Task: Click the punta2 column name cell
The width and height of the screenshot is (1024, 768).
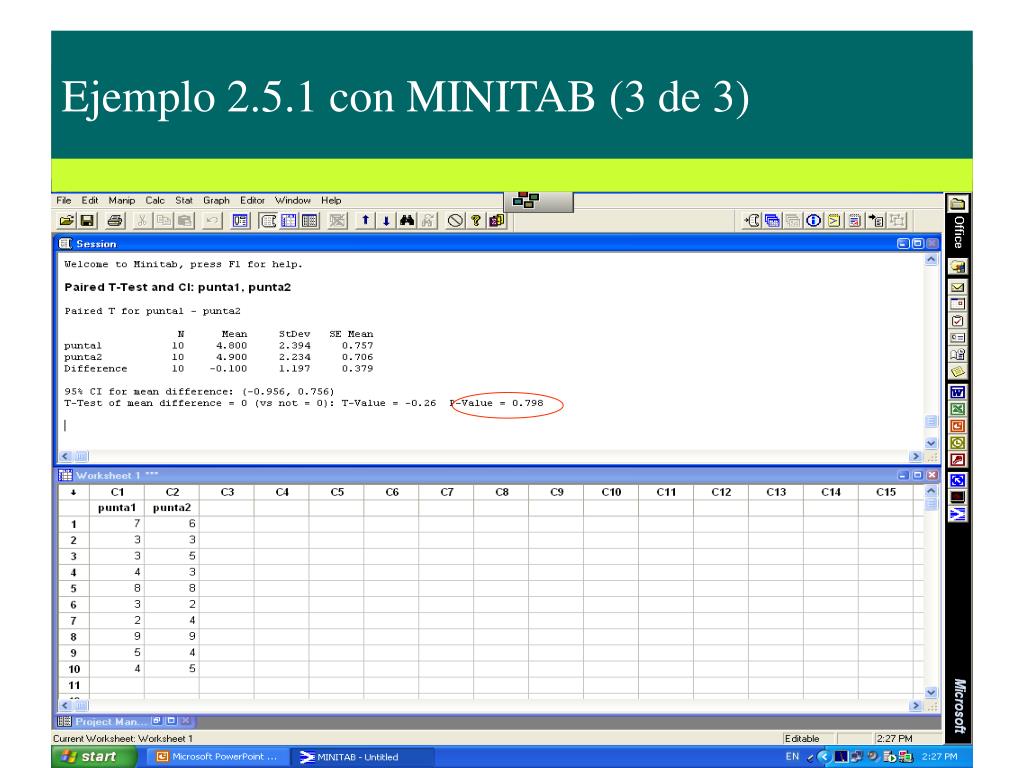Action: [172, 507]
